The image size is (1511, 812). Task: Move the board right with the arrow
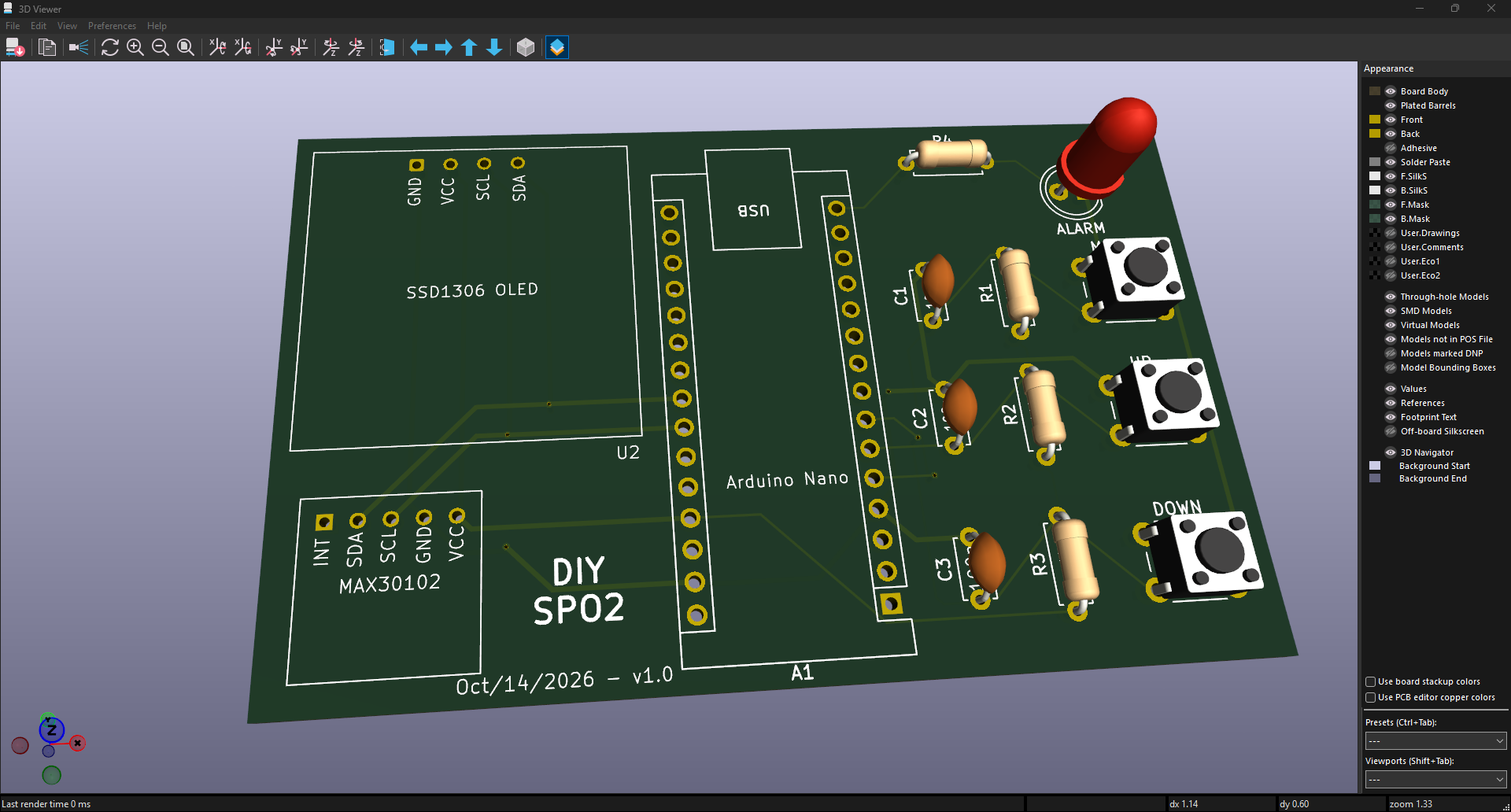[444, 48]
